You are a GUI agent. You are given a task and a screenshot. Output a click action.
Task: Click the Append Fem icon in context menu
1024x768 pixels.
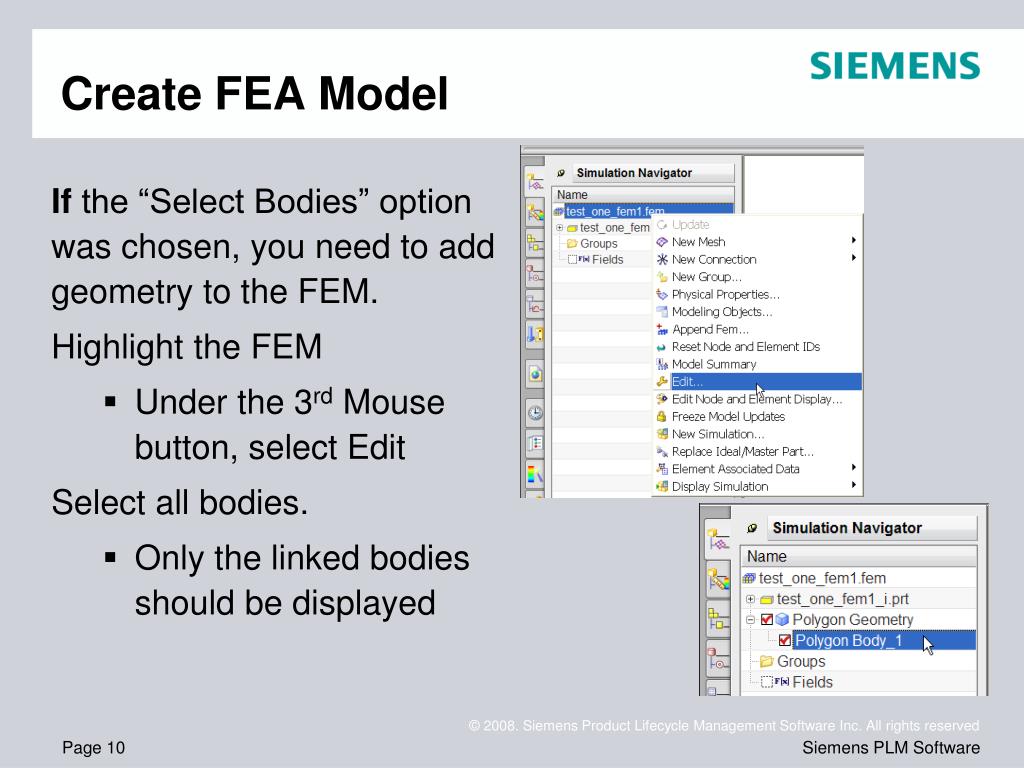662,329
